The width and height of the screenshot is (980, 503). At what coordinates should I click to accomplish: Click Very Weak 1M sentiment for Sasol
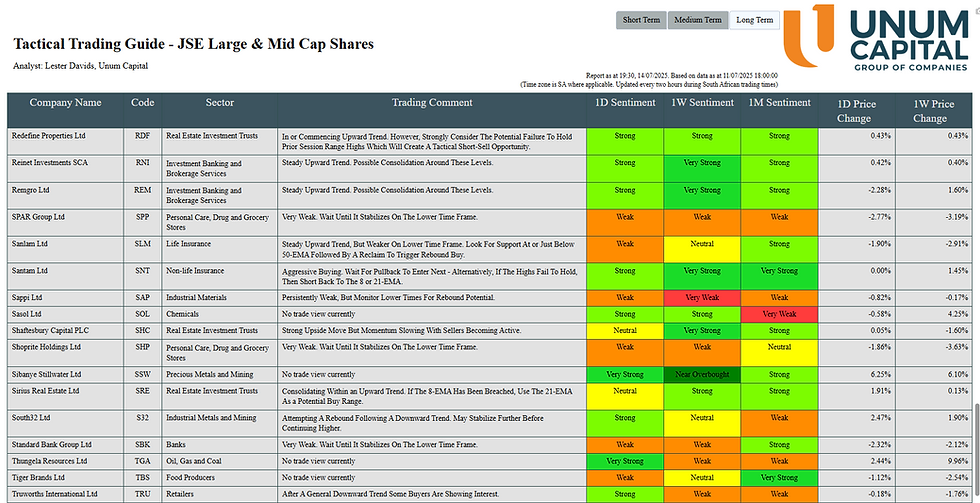779,314
